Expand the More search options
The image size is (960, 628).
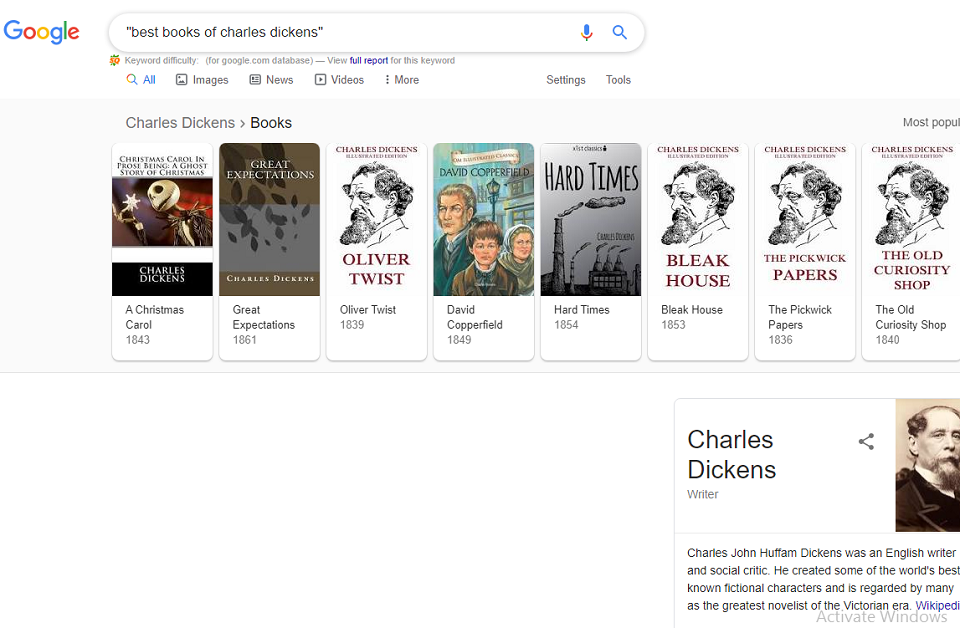[x=402, y=80]
